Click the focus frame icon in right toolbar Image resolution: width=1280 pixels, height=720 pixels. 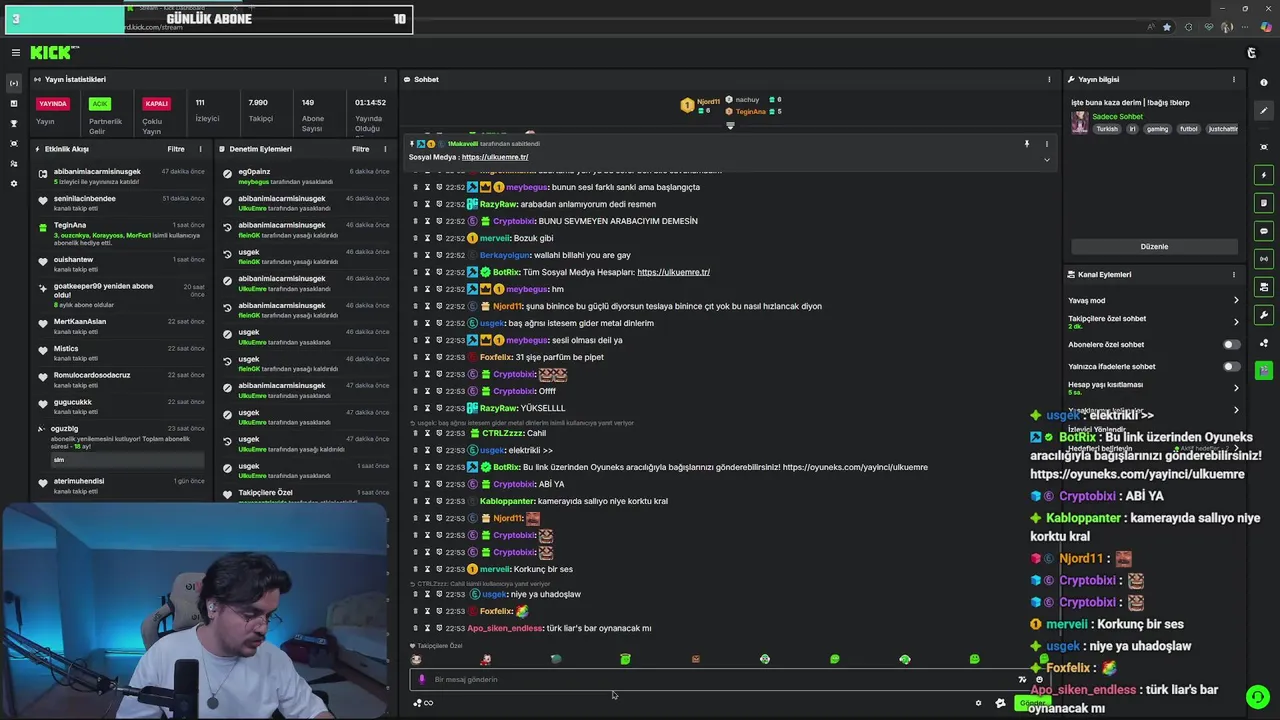click(x=1264, y=147)
